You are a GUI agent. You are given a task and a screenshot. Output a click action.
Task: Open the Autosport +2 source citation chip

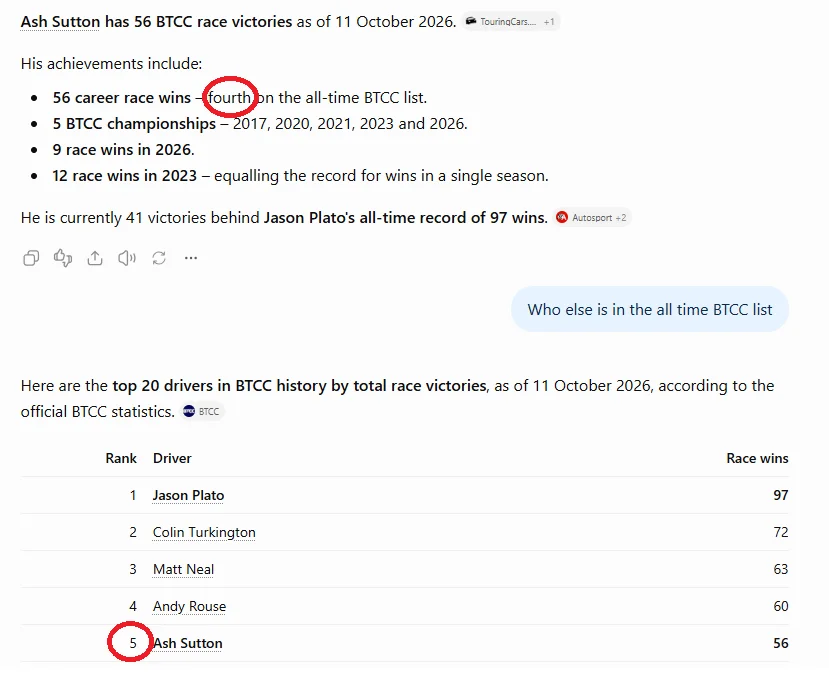592,218
